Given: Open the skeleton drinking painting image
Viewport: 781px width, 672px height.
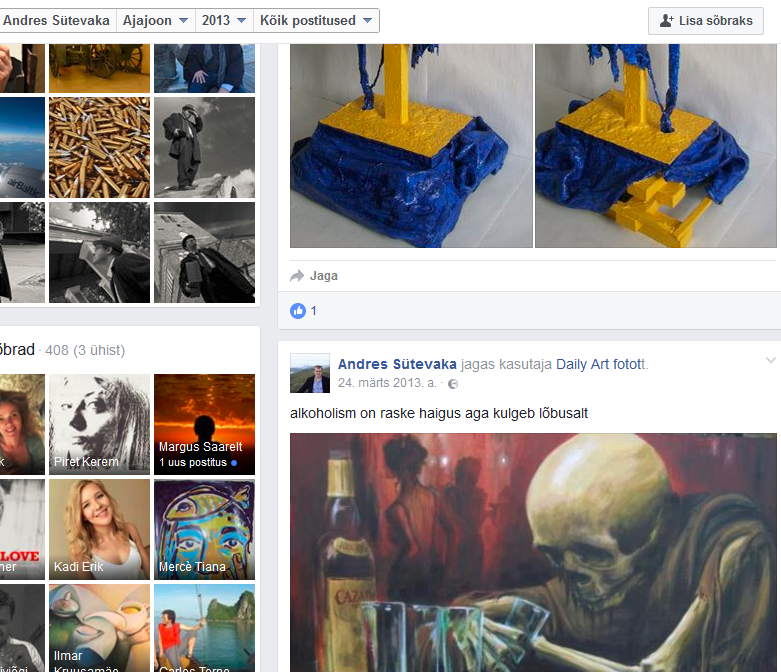Looking at the screenshot, I should 533,552.
